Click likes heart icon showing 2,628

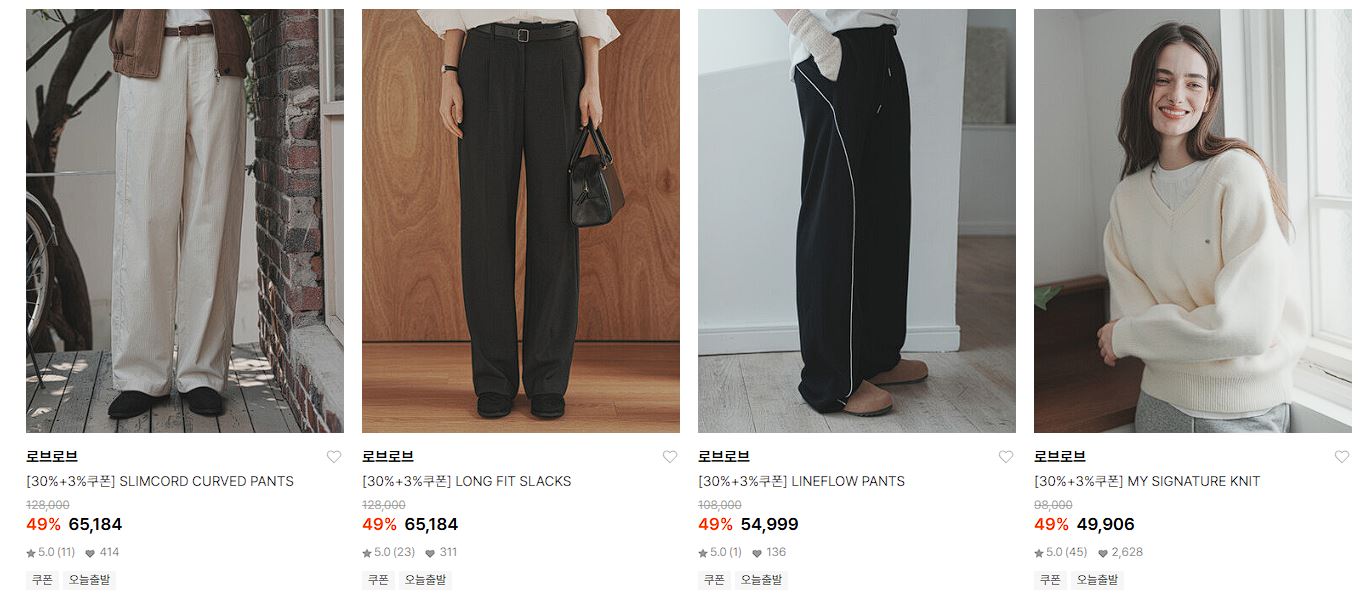(x=1102, y=553)
